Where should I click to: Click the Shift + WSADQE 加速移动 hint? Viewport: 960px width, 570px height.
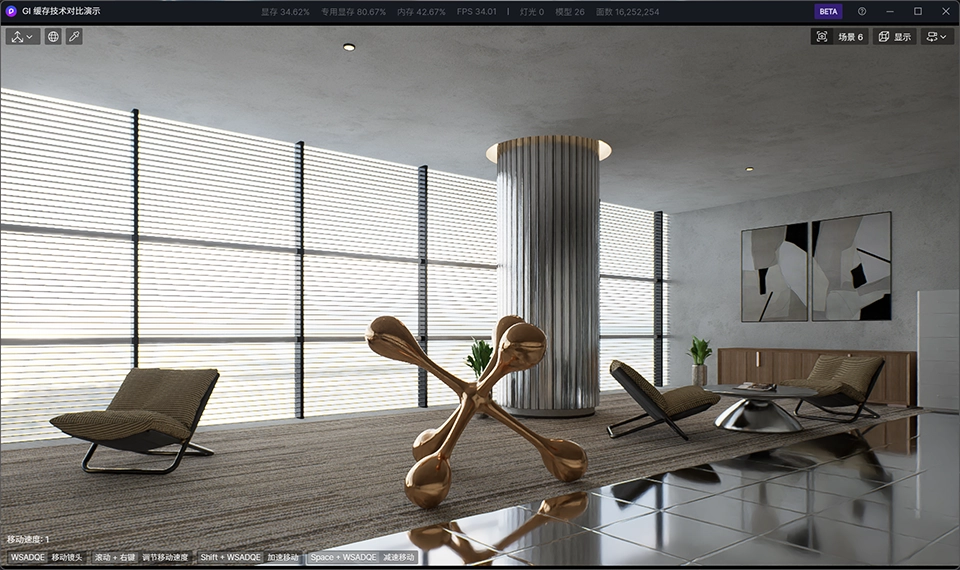pyautogui.click(x=249, y=557)
